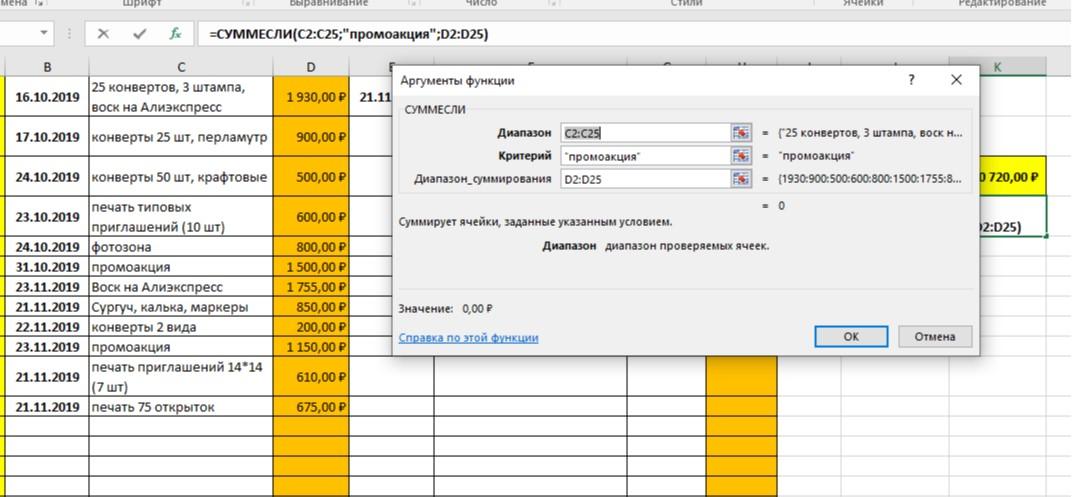This screenshot has width=1072, height=497.
Task: Collapse dialog using Диапазон range selector icon
Action: click(x=741, y=132)
